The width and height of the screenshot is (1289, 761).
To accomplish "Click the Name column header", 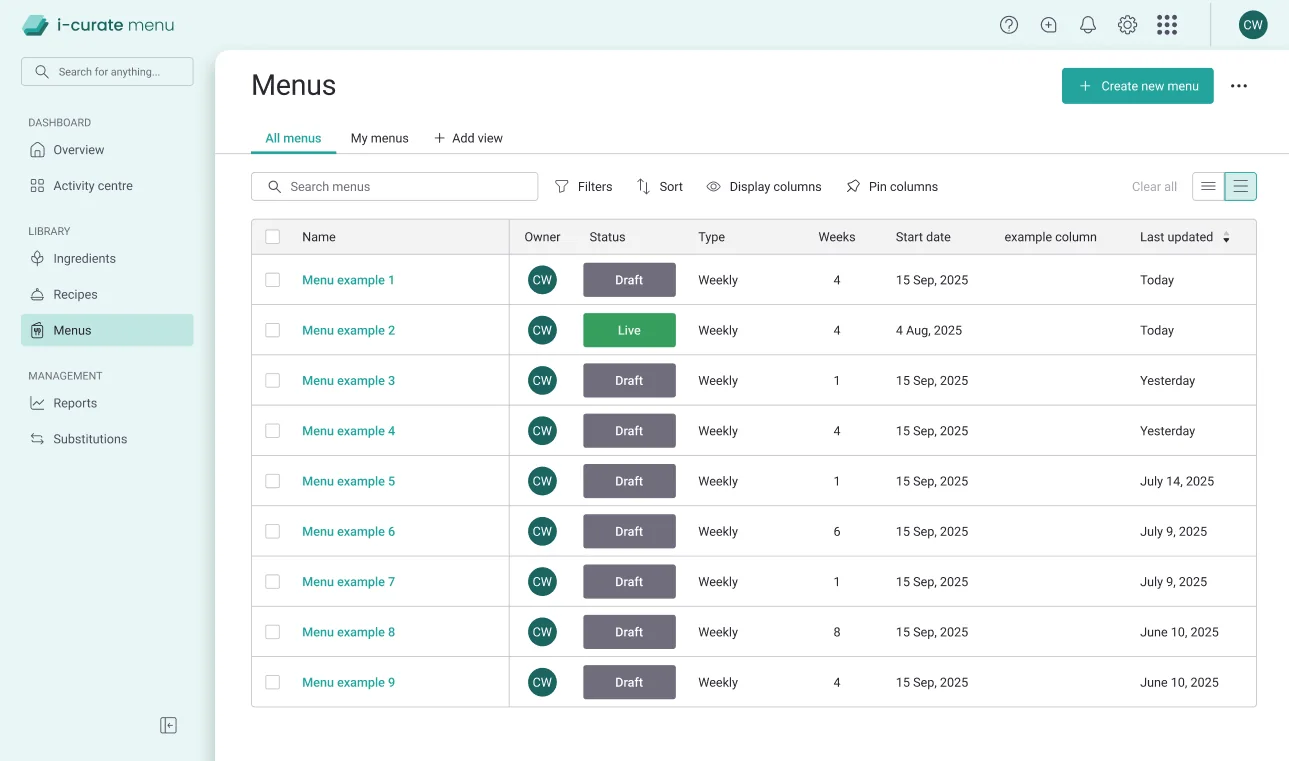I will tap(318, 237).
